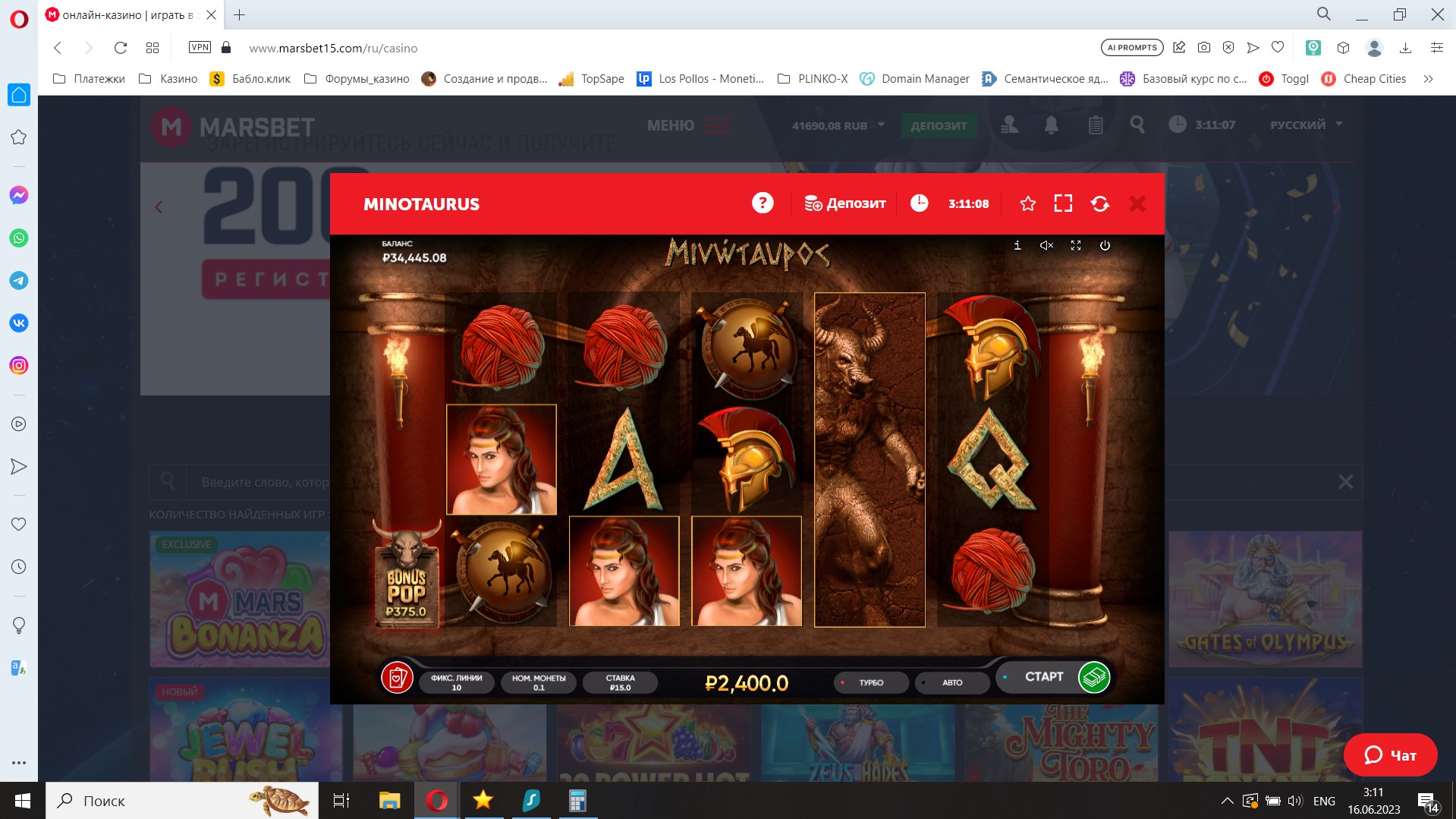Click the green ДЕПОЗИТ button on Marsbet
1456x819 pixels.
[x=939, y=125]
